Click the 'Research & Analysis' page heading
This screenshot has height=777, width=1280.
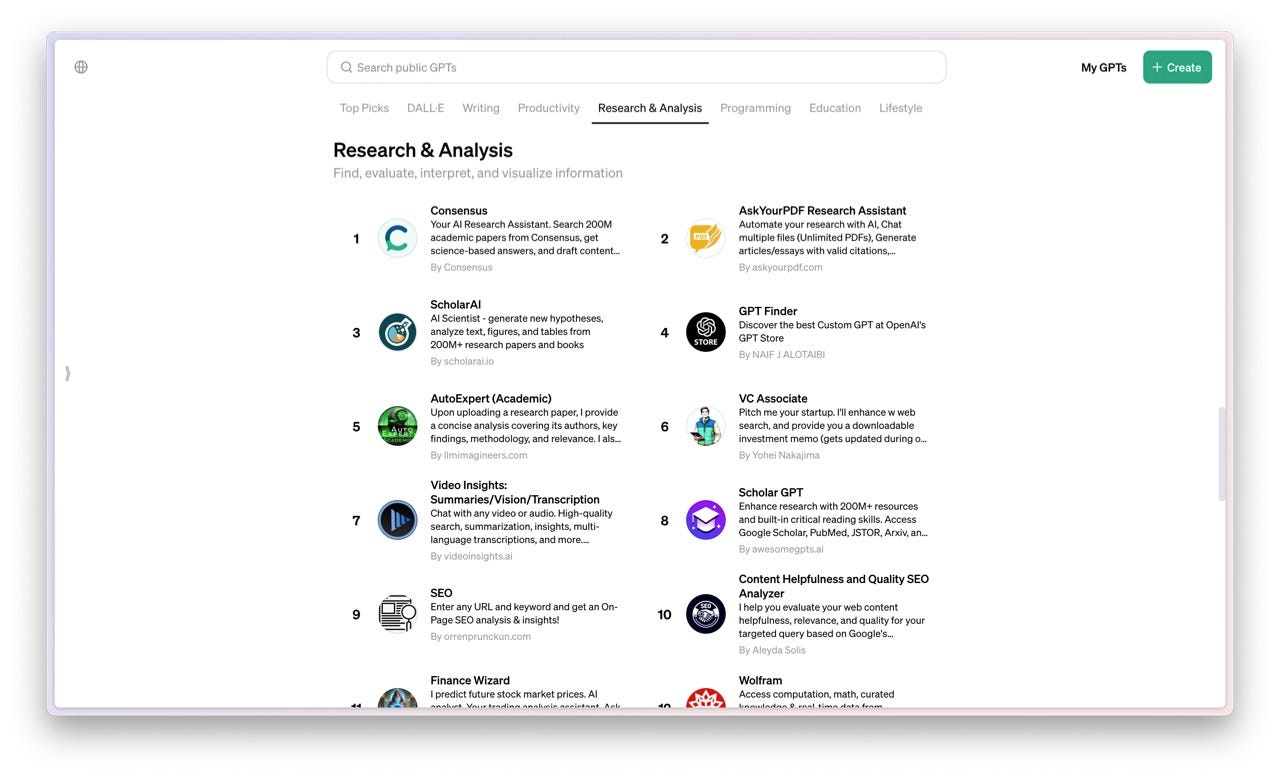tap(423, 150)
